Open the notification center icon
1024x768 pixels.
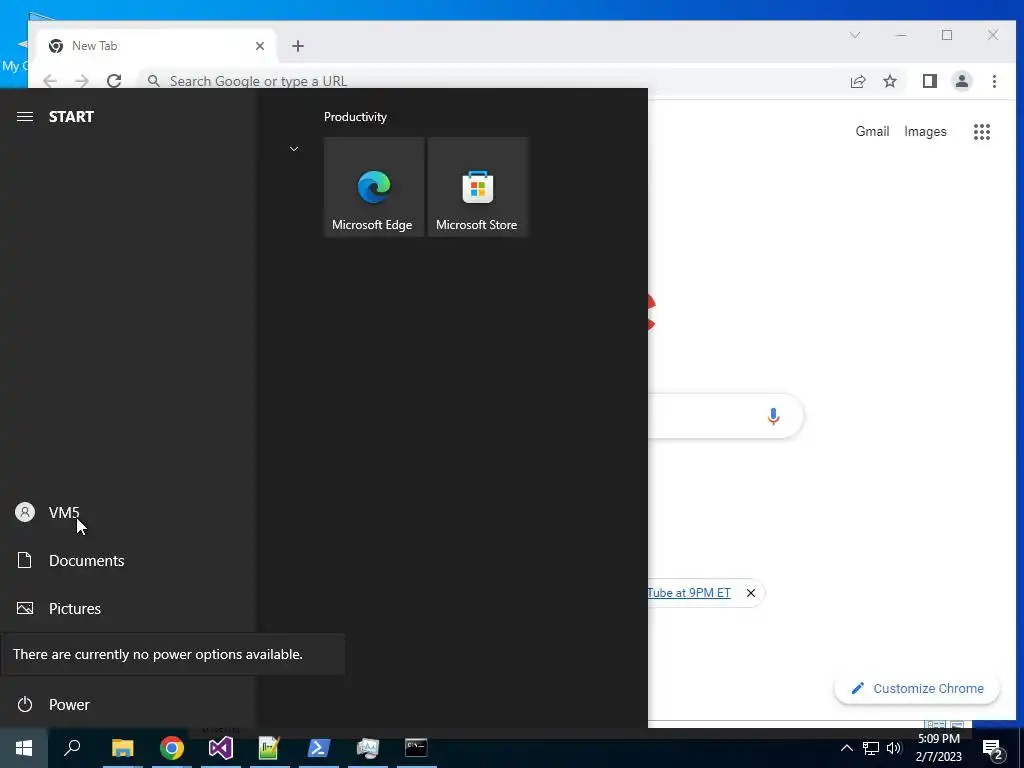993,750
